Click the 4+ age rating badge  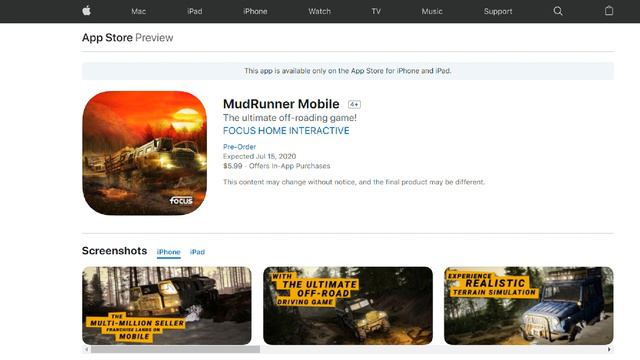[x=354, y=104]
